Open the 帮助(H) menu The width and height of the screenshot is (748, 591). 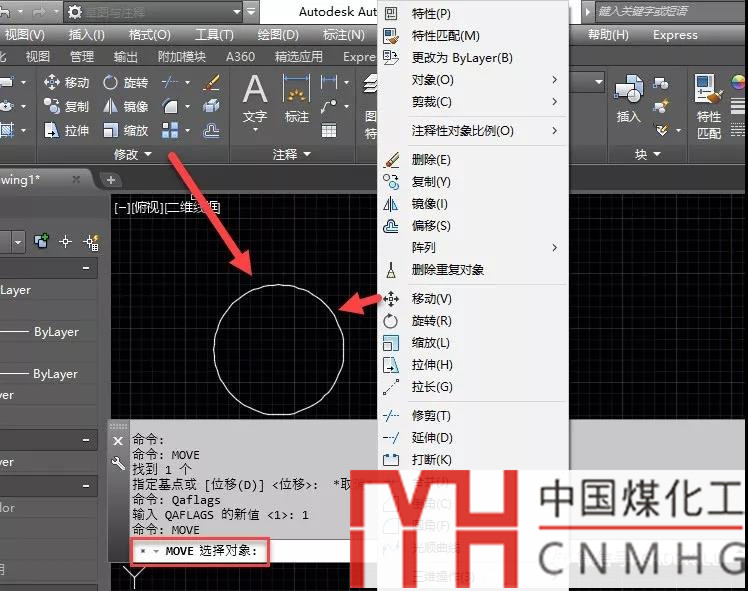pos(608,34)
